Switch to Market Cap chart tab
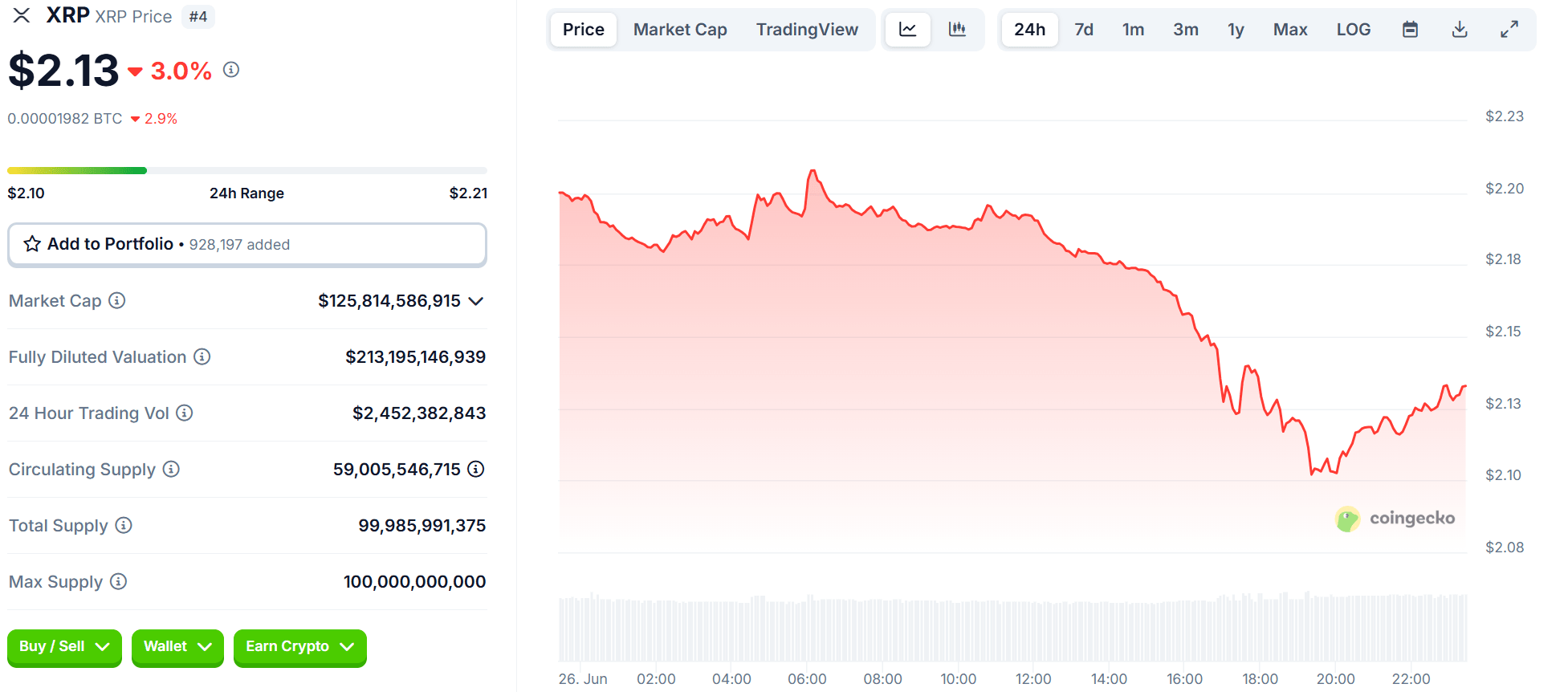The width and height of the screenshot is (1568, 692). coord(680,30)
